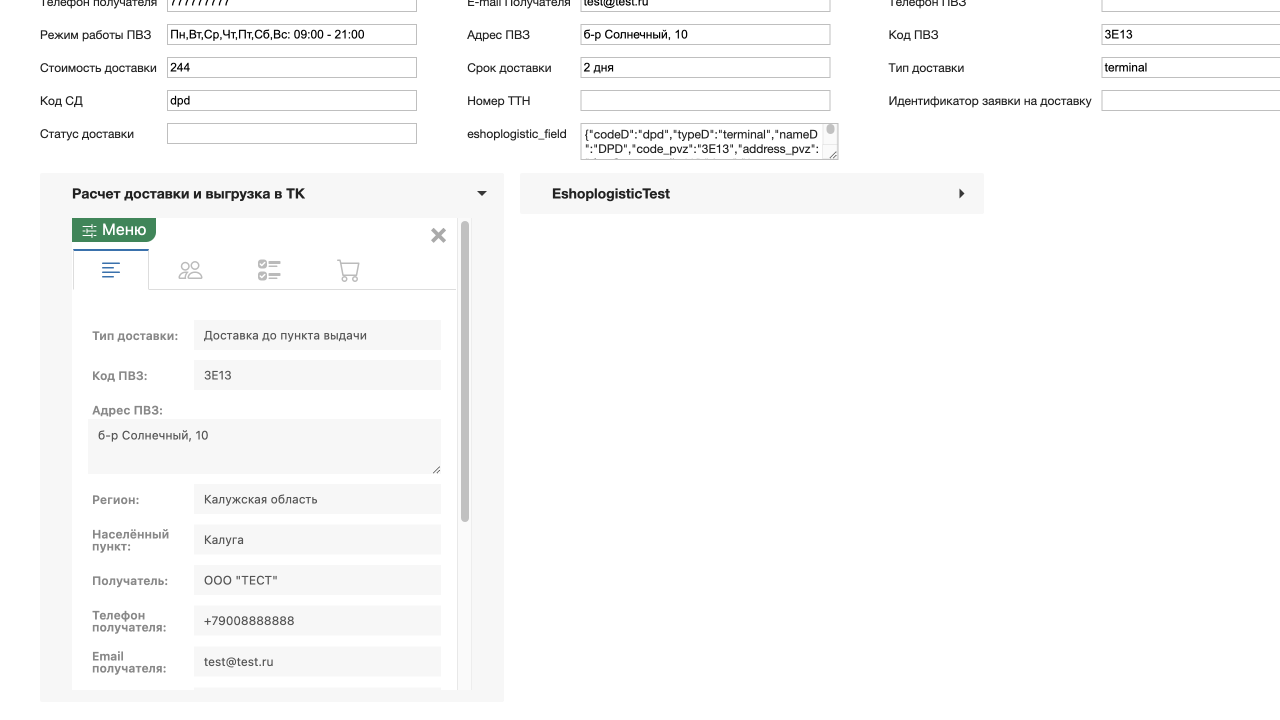1280x720 pixels.
Task: Collapse the Расчет доставки и выгрузка в ТК section
Action: [x=481, y=194]
